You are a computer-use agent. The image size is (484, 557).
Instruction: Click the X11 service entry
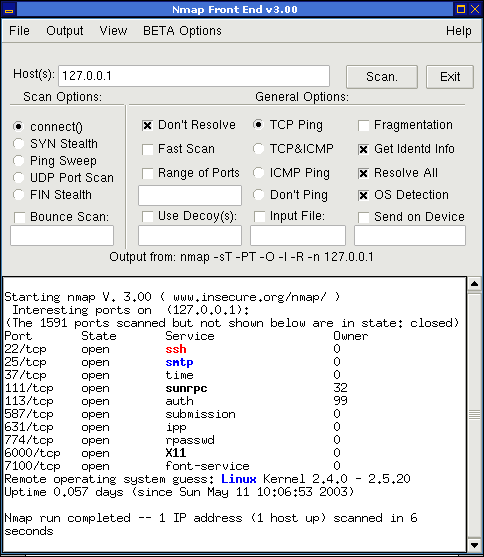[176, 453]
